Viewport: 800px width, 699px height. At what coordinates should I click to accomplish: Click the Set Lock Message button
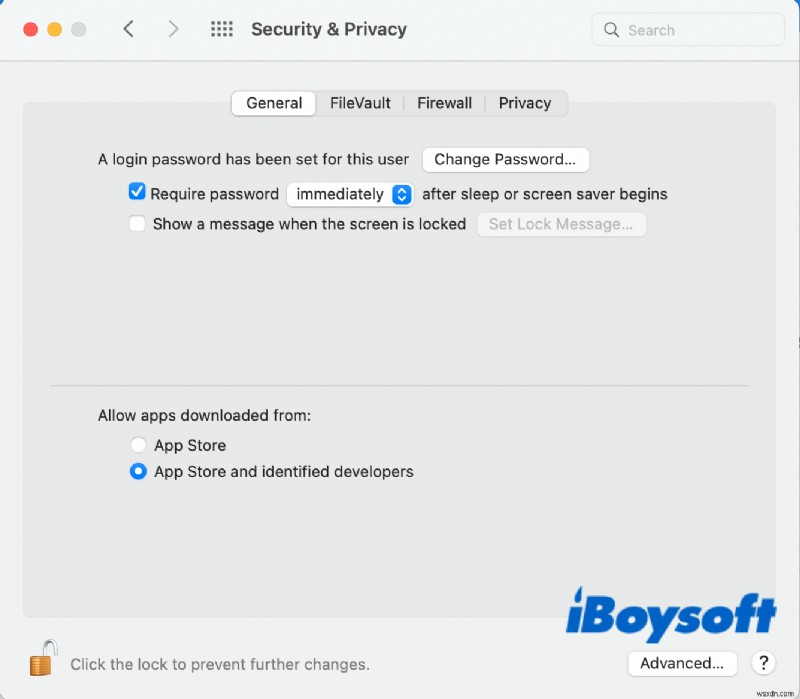[x=562, y=224]
